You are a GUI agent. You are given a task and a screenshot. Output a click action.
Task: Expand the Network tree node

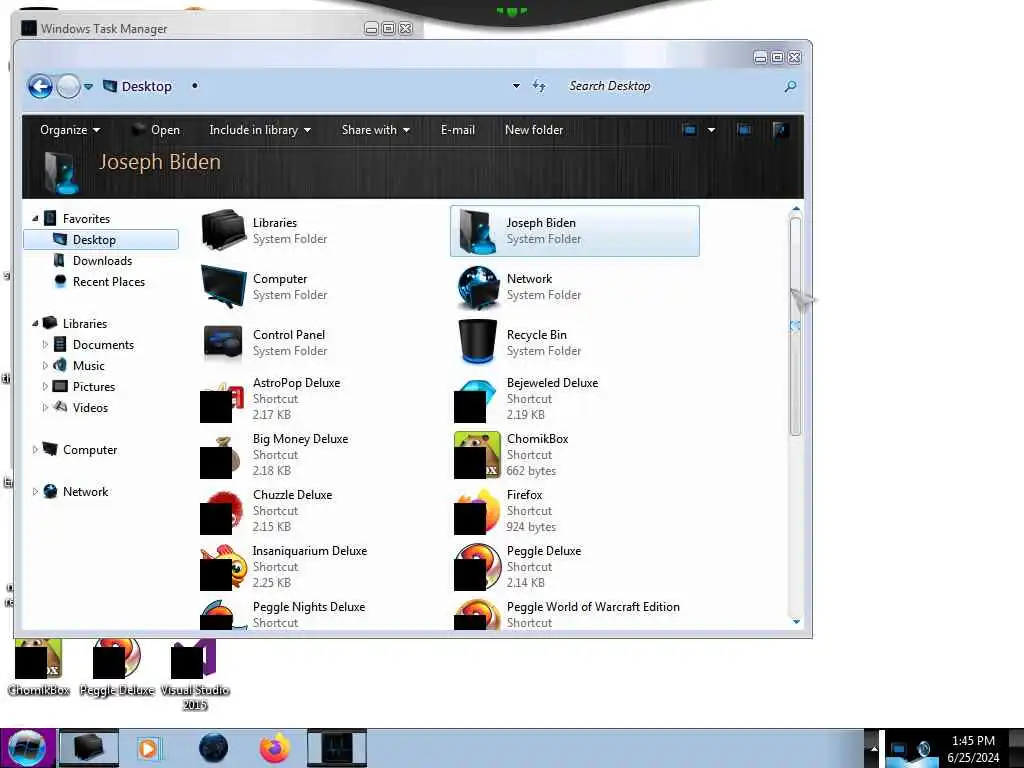click(x=35, y=492)
